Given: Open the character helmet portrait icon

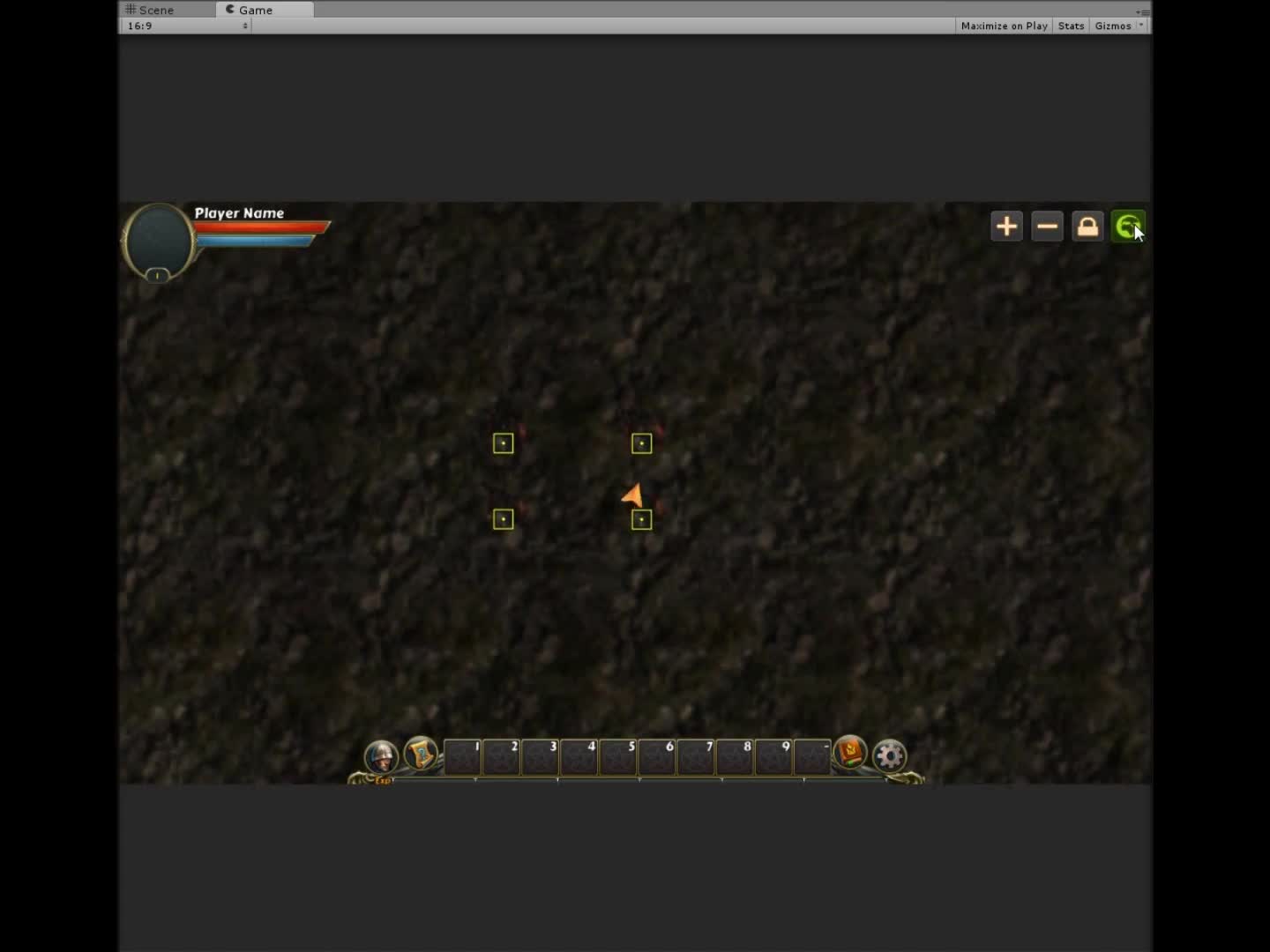Looking at the screenshot, I should pos(381,756).
